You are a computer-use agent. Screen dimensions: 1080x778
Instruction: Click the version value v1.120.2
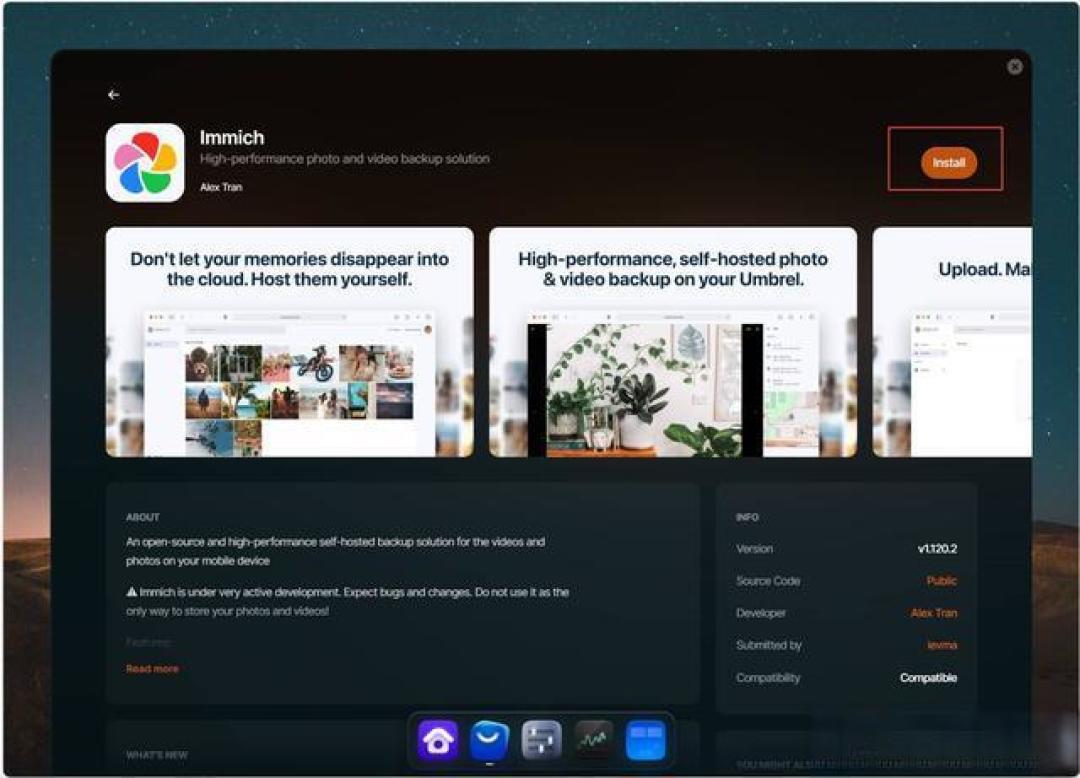pyautogui.click(x=937, y=549)
